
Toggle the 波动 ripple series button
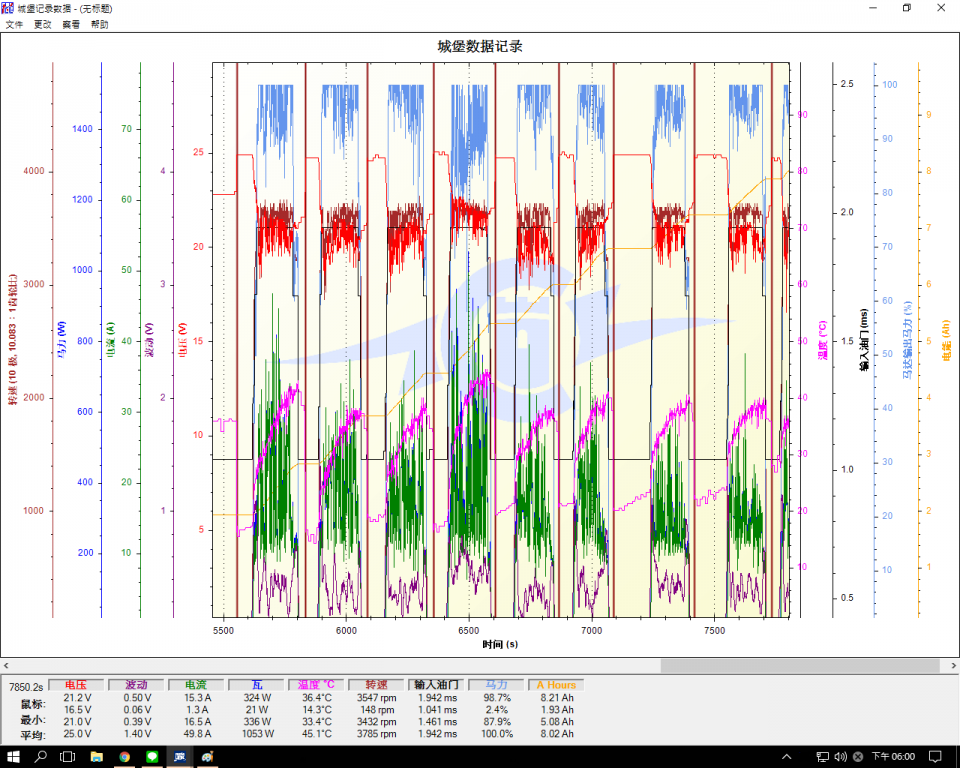click(x=136, y=685)
